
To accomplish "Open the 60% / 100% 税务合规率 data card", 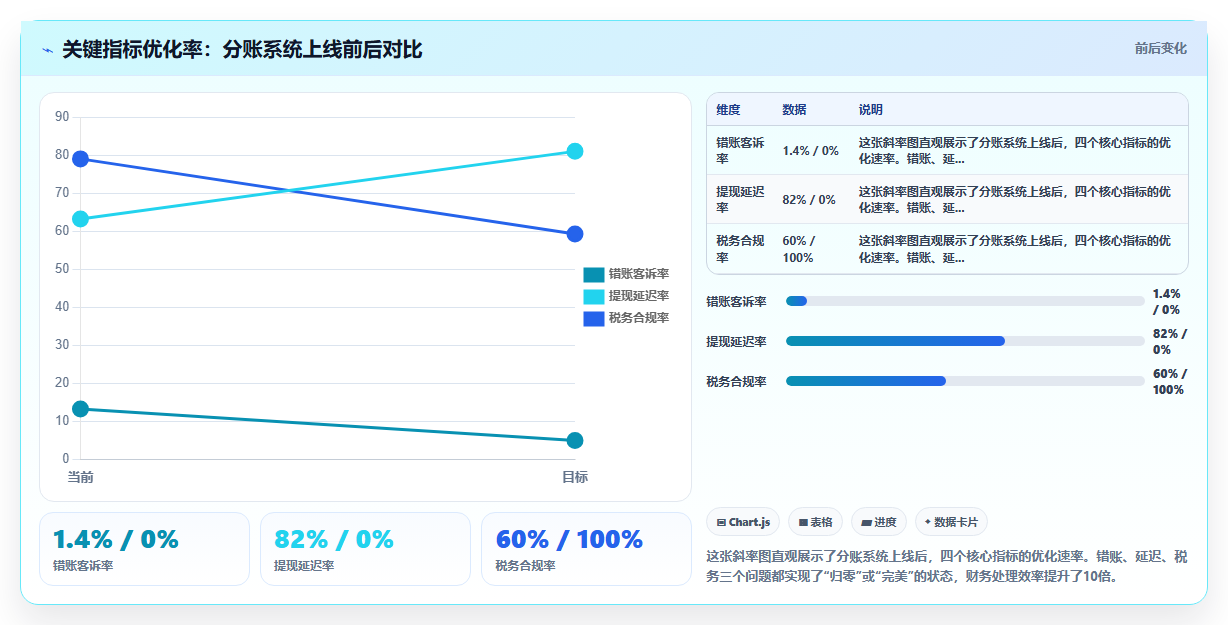I will pos(586,549).
